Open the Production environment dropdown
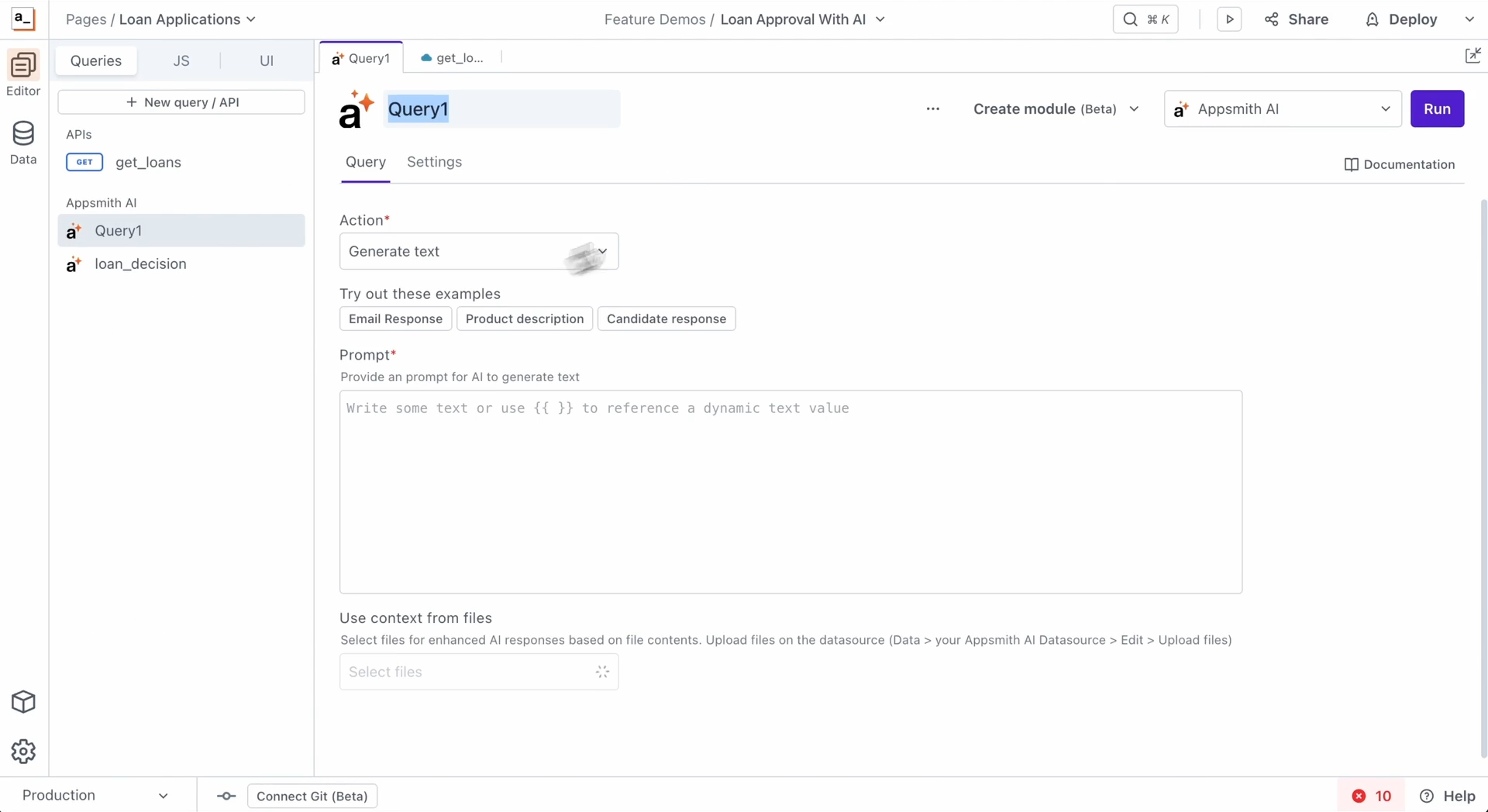The width and height of the screenshot is (1488, 812). (95, 796)
